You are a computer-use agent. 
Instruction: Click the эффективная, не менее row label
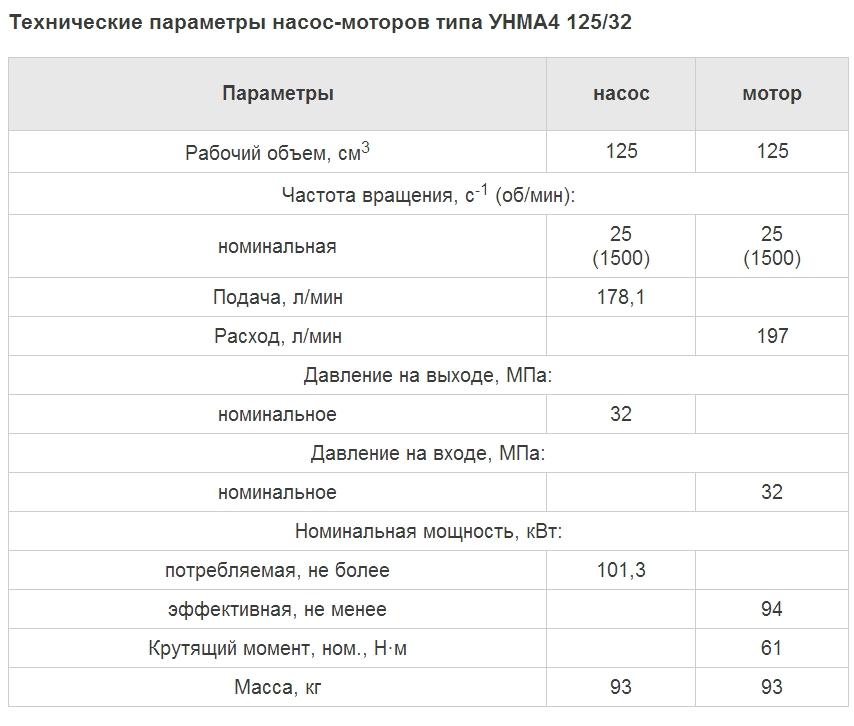pyautogui.click(x=277, y=610)
